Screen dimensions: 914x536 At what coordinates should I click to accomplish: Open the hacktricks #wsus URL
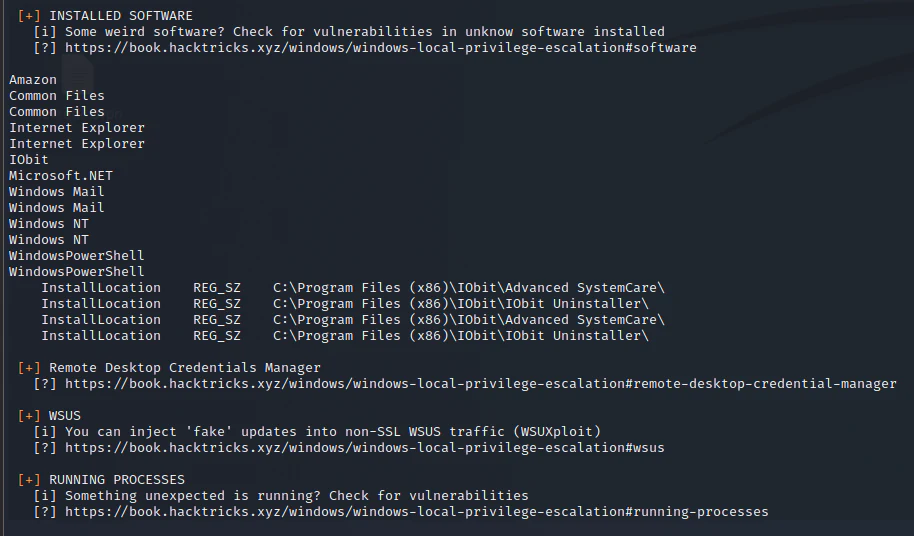click(x=364, y=448)
